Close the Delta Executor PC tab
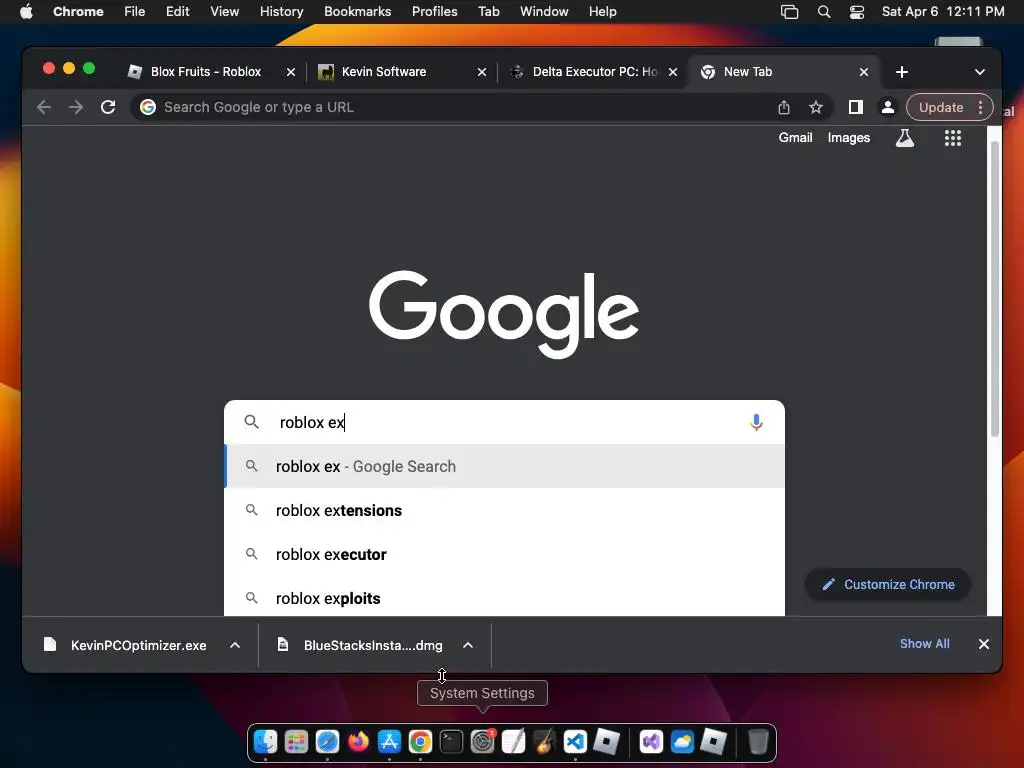 [x=673, y=72]
